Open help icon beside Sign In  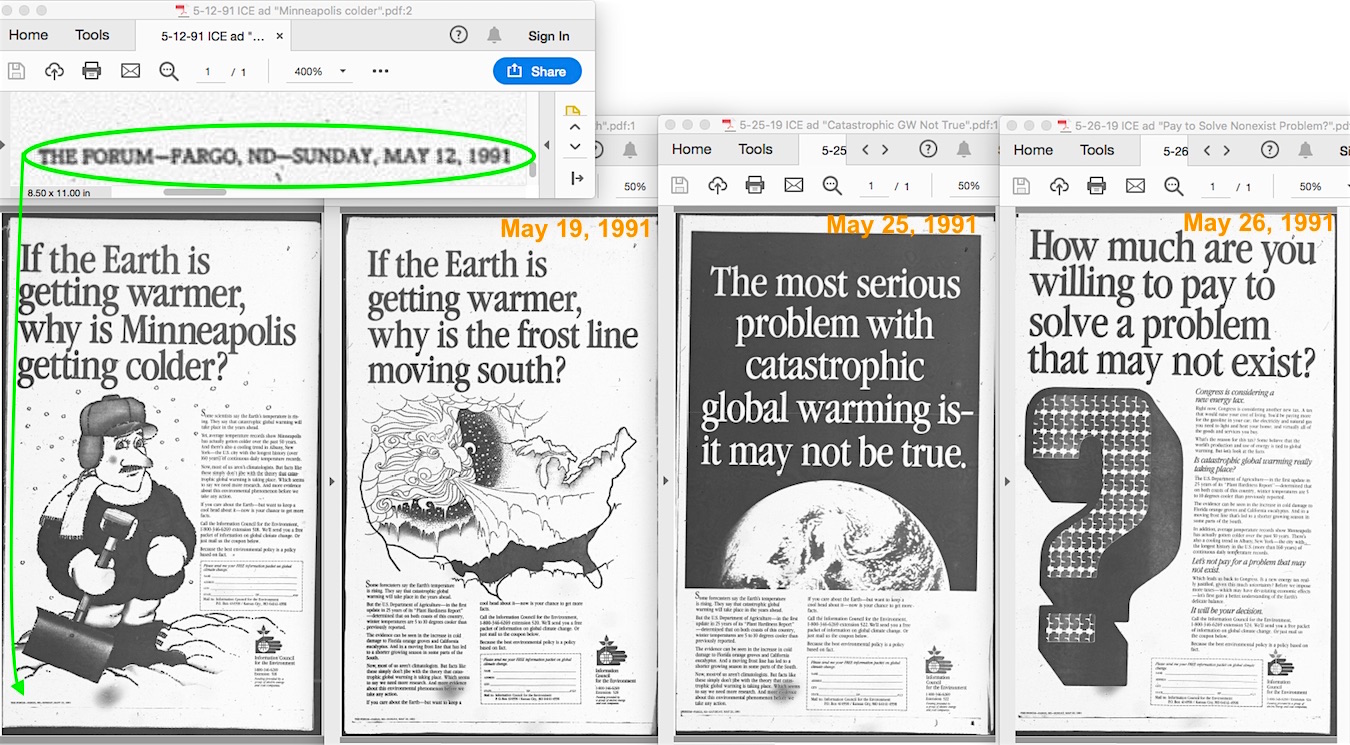pos(459,35)
